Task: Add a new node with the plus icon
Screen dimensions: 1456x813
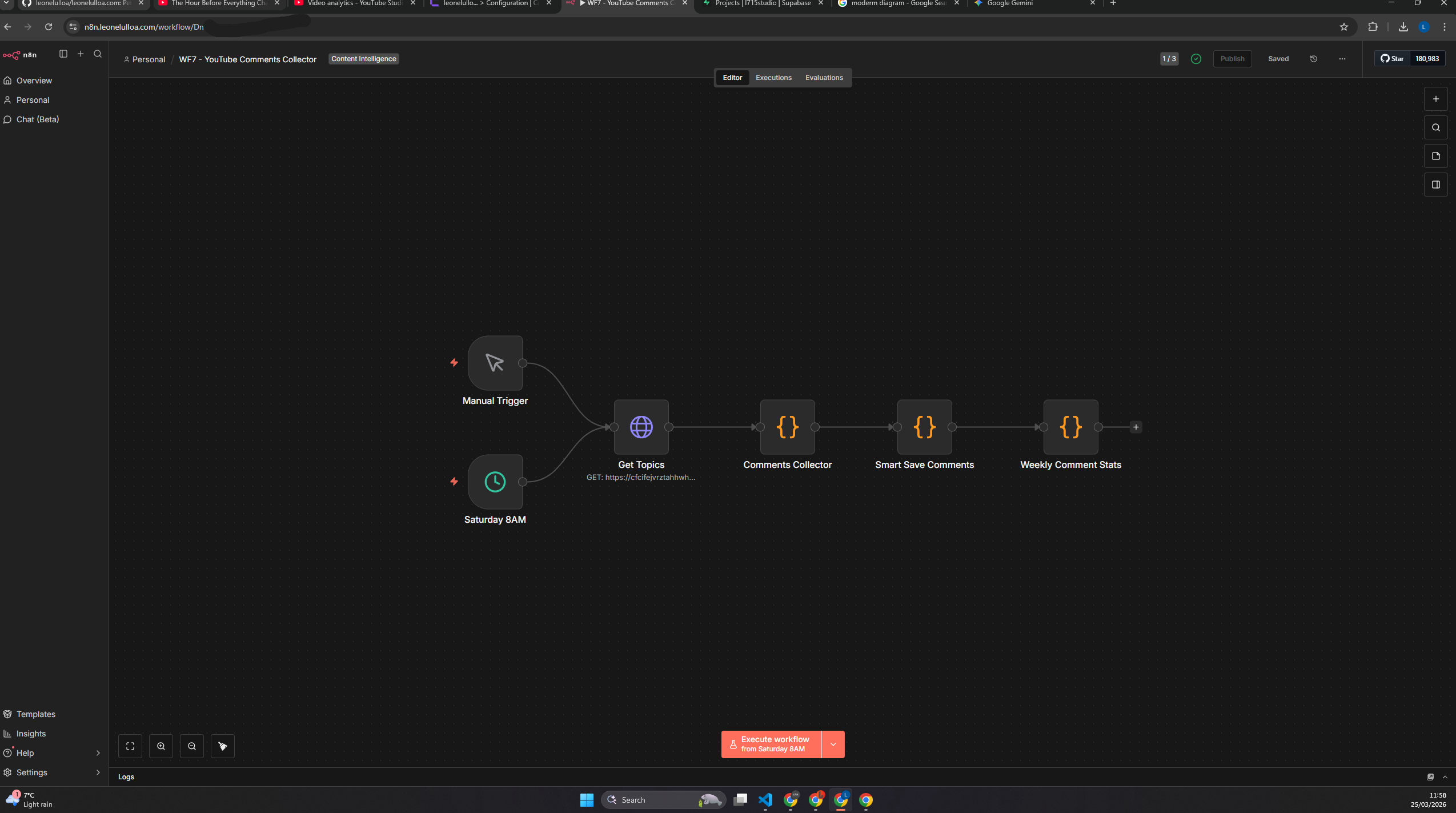Action: pos(1435,98)
